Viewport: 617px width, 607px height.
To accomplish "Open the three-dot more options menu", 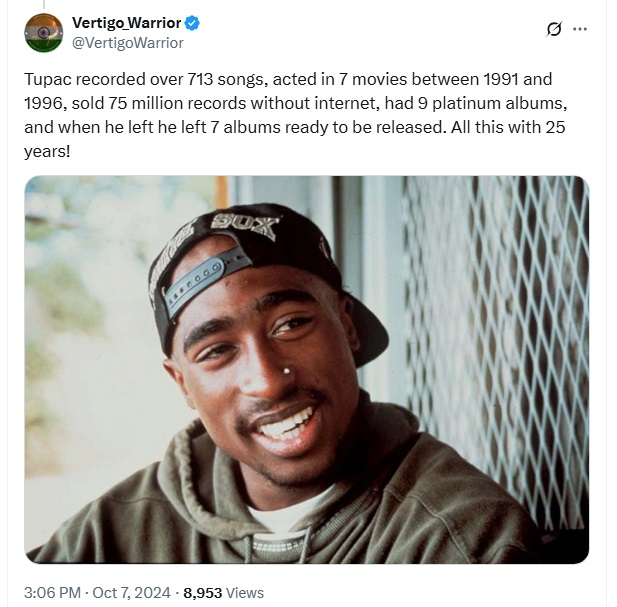I will pyautogui.click(x=580, y=29).
